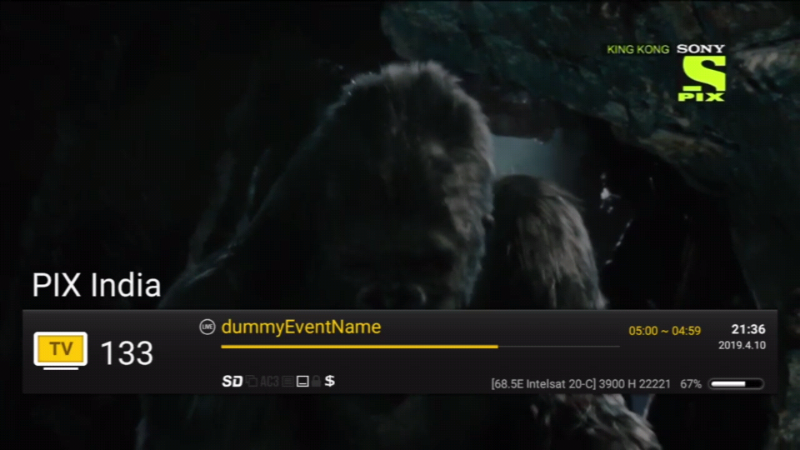800x450 pixels.
Task: Click the dummyEventName program title
Action: [x=301, y=327]
